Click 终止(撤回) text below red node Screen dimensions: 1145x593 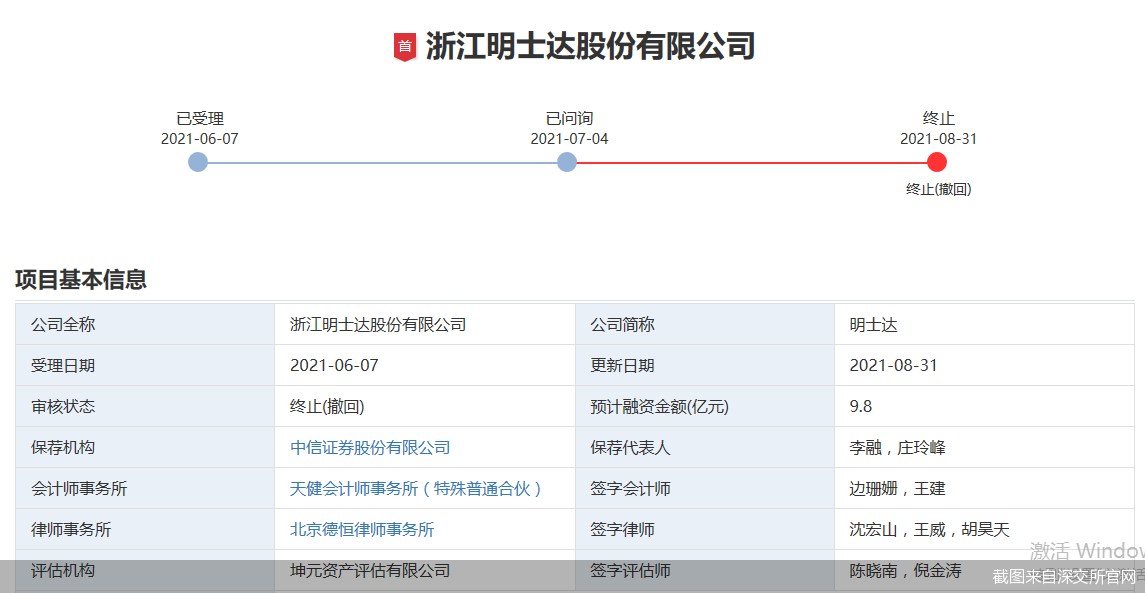939,189
